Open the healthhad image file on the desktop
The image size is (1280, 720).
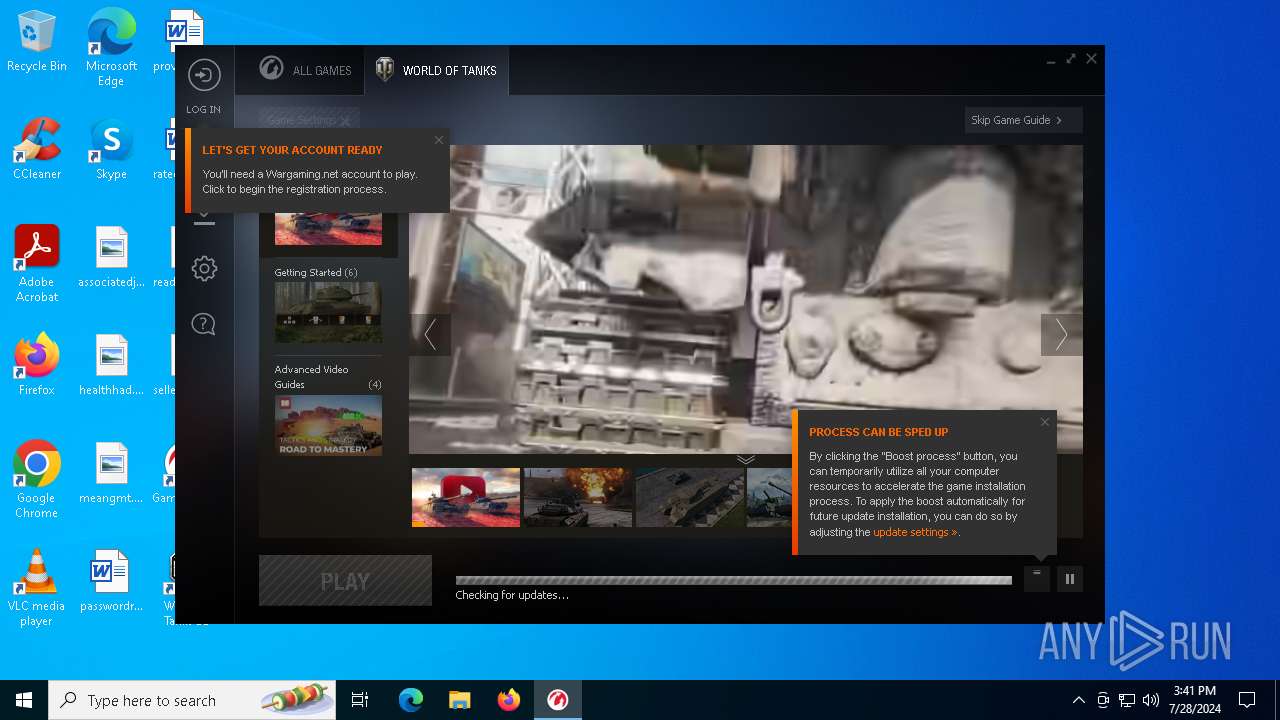point(111,365)
